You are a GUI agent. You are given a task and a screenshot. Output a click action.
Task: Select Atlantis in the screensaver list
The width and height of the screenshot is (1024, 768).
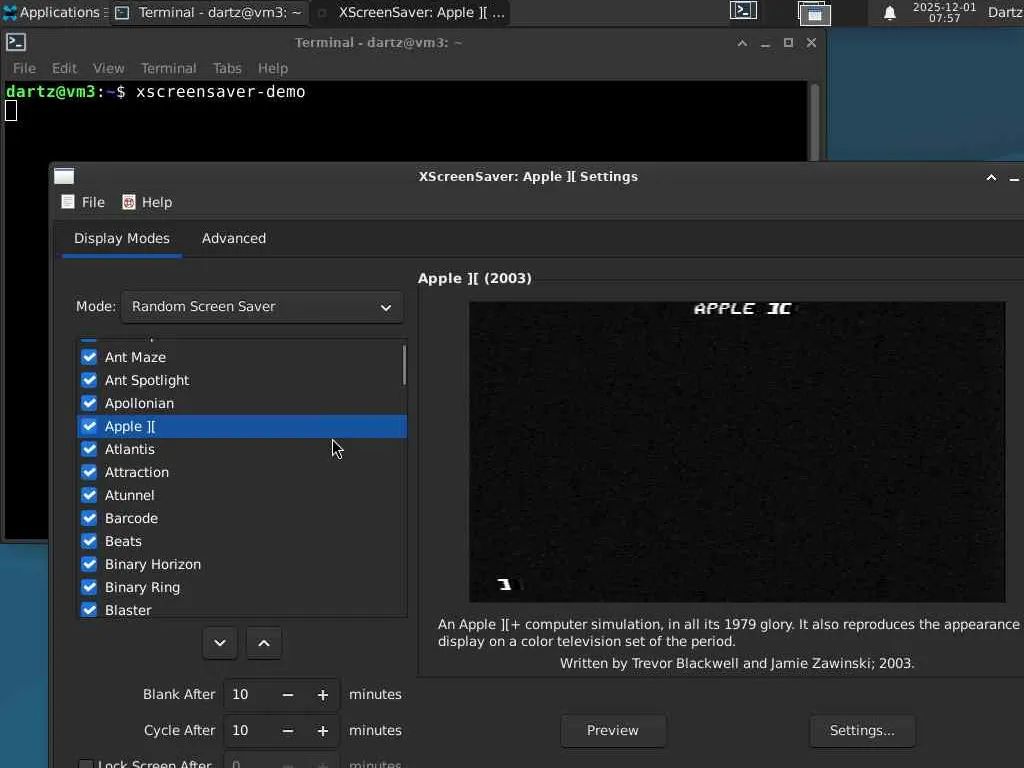tap(242, 449)
